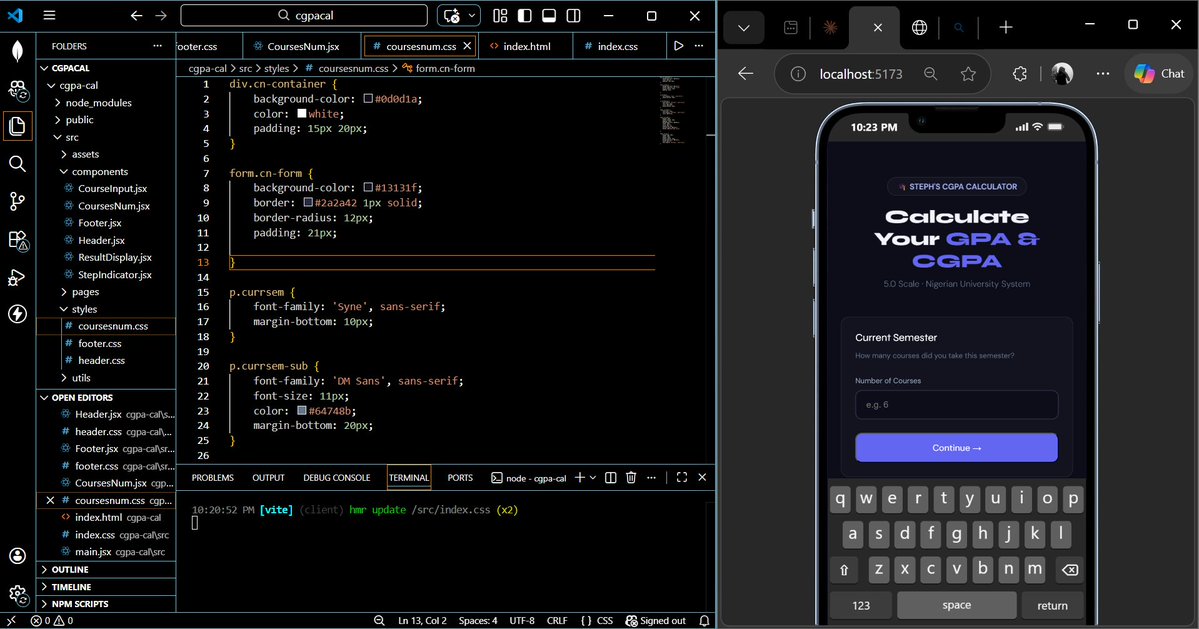Open the MongoDB leaf icon in activity bar
The width and height of the screenshot is (1199, 629).
coord(18,51)
